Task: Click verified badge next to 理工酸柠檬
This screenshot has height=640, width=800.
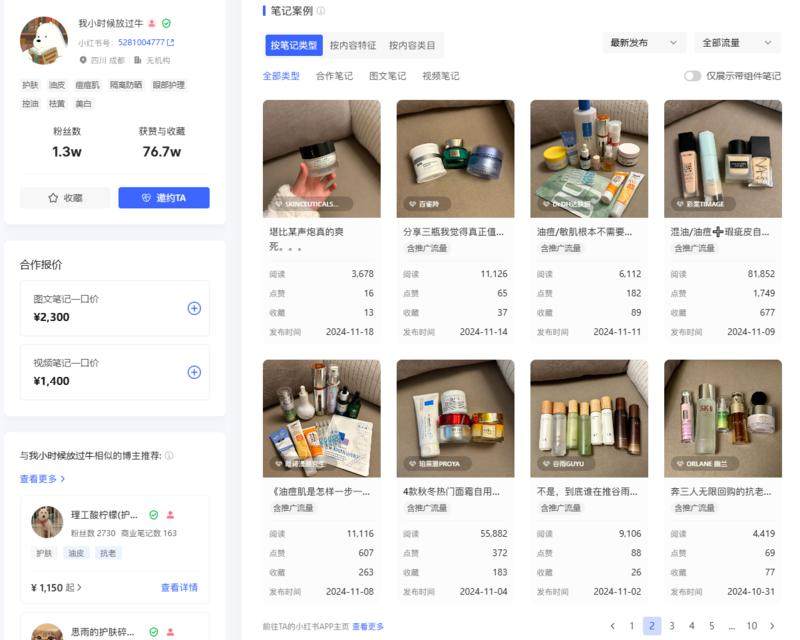Action: pos(154,514)
